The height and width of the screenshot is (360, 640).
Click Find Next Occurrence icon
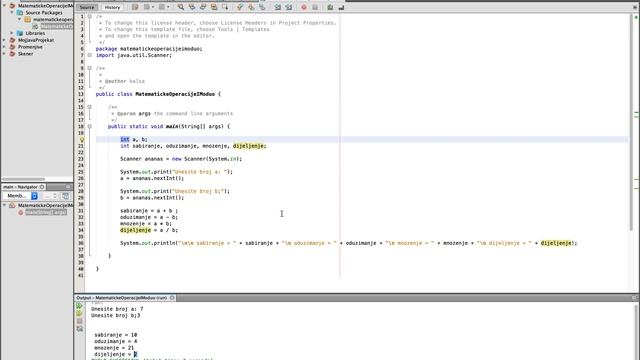[203, 7]
